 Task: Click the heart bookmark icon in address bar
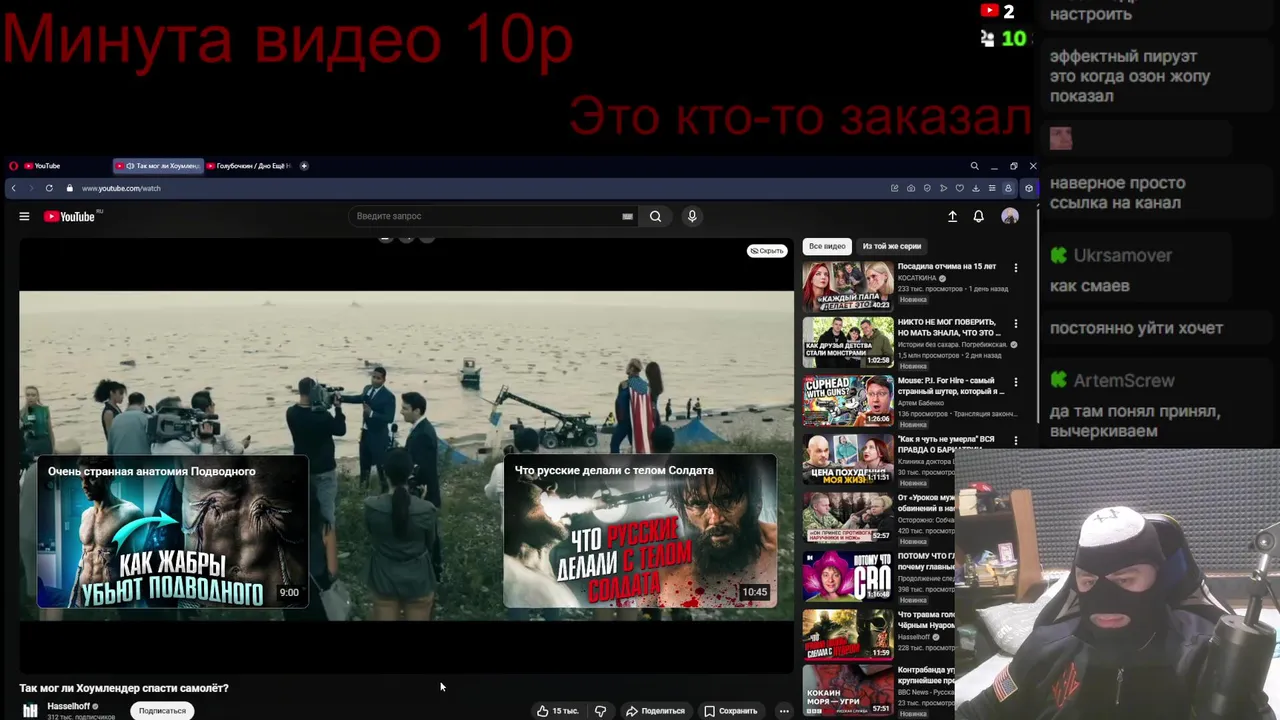959,188
